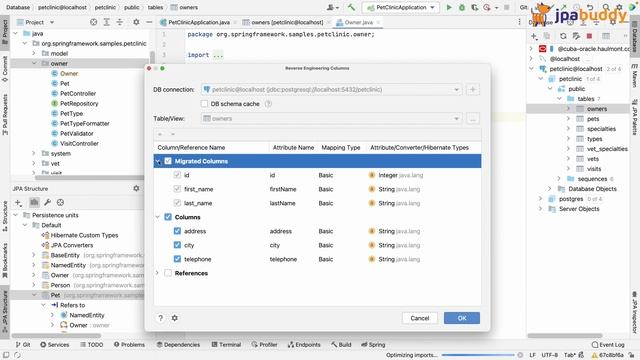Open the Terminal tool window tab
Screen dimensions: 640x360
227,344
